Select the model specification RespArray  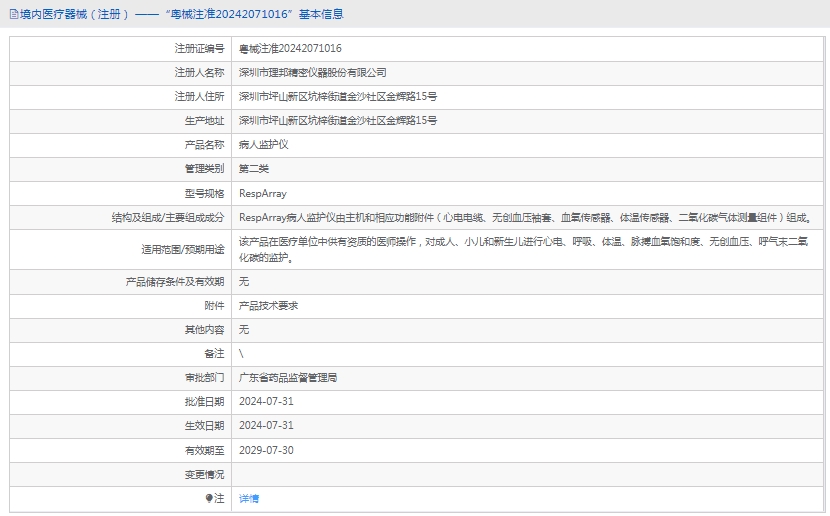[262, 193]
